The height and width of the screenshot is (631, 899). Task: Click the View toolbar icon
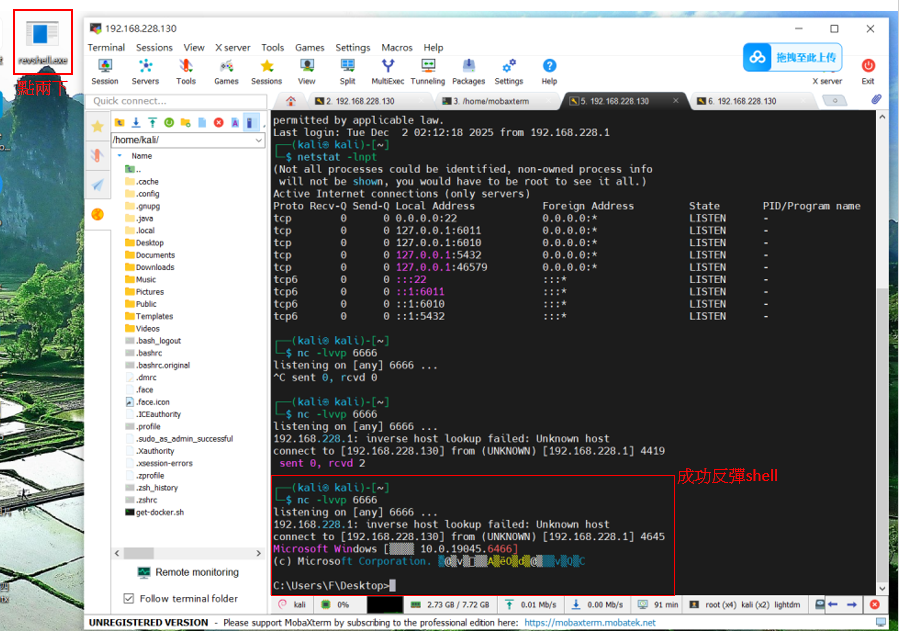pos(307,72)
